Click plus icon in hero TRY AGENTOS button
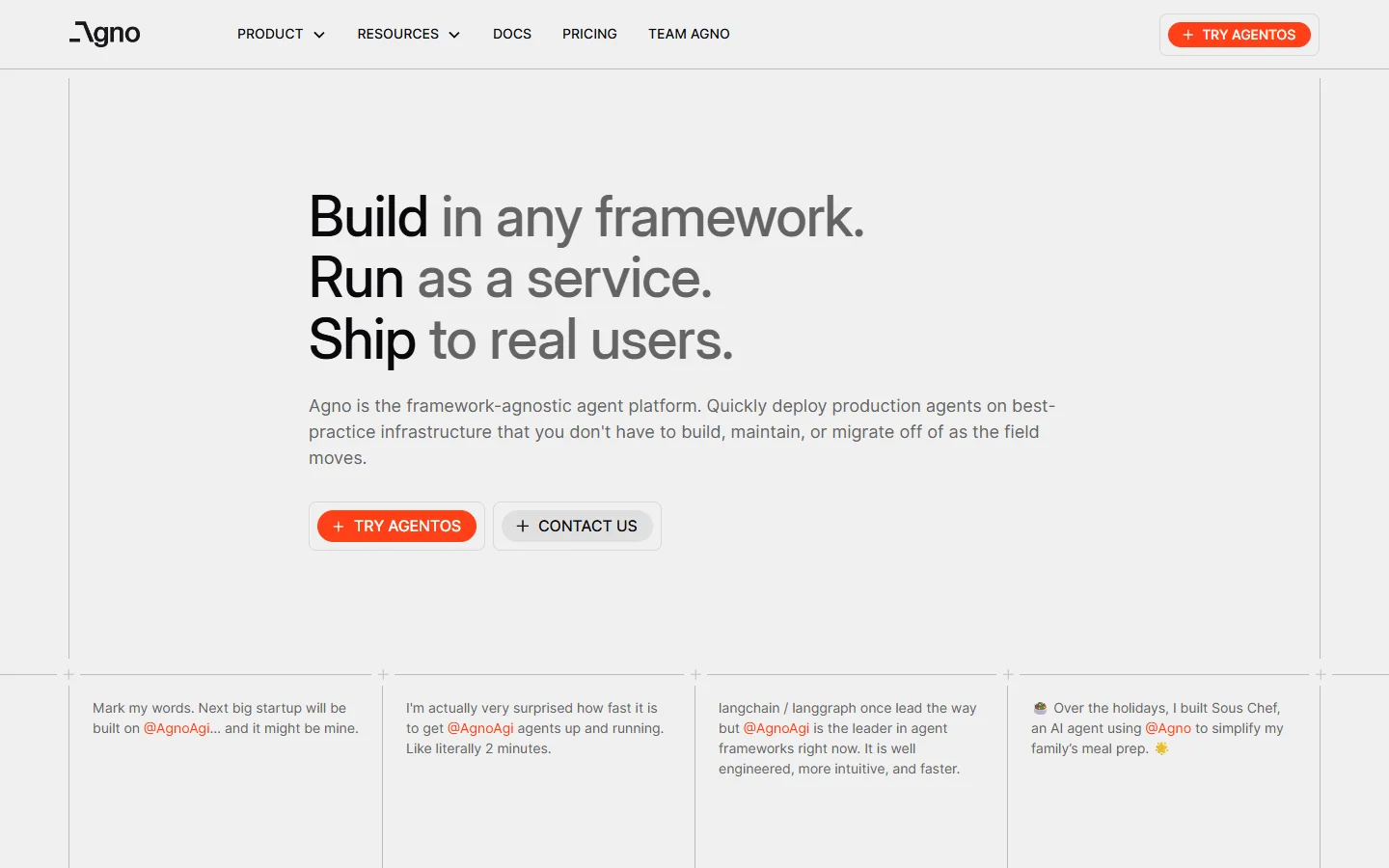 [x=339, y=527]
